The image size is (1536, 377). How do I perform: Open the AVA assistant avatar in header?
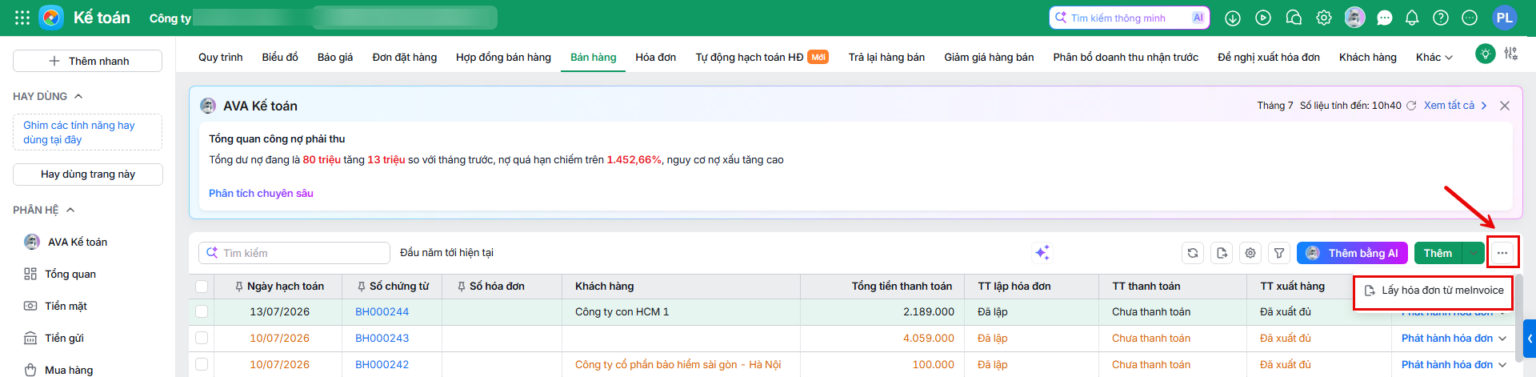click(1355, 17)
